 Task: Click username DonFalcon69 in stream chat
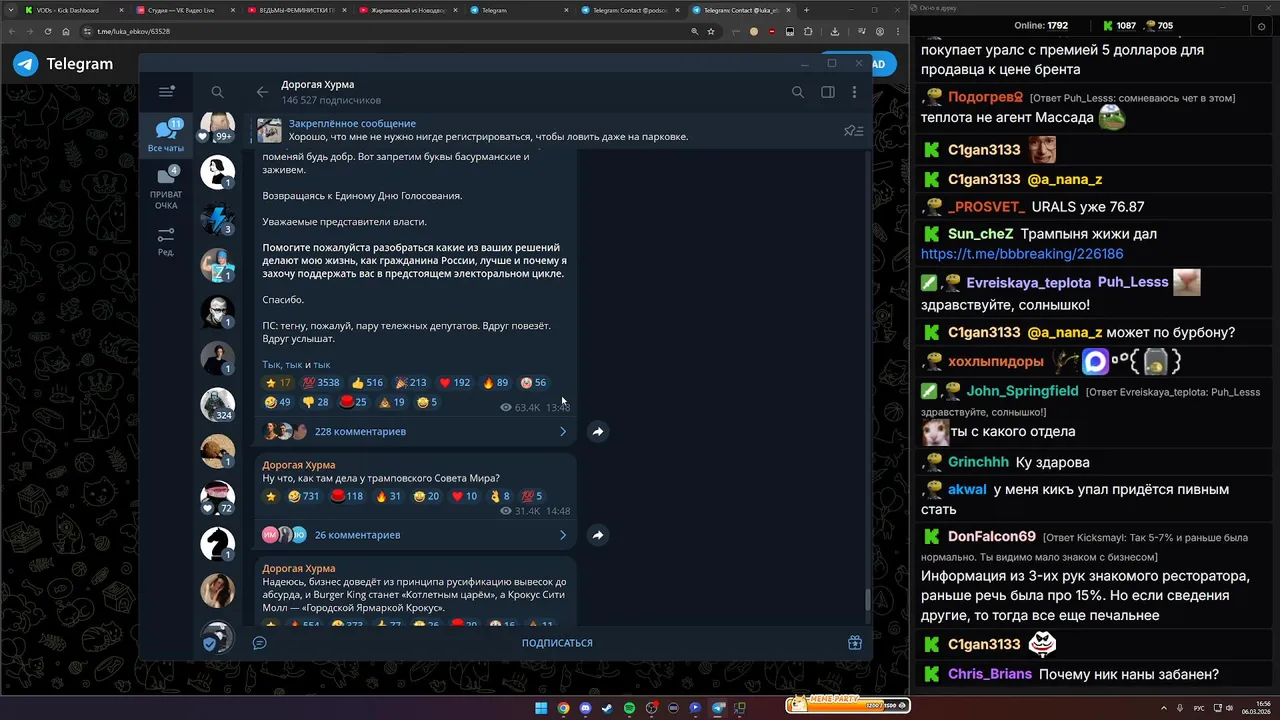[x=992, y=537]
